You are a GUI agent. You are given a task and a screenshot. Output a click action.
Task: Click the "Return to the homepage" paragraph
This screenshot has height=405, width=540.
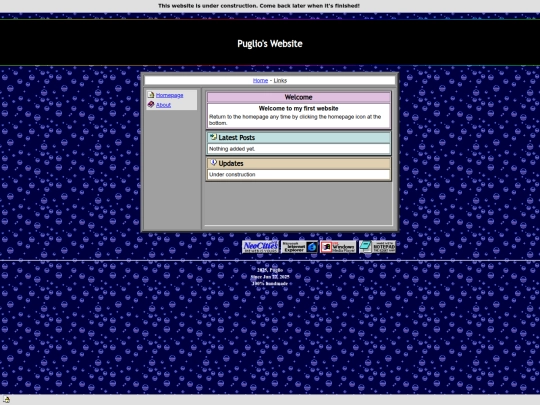coord(295,120)
